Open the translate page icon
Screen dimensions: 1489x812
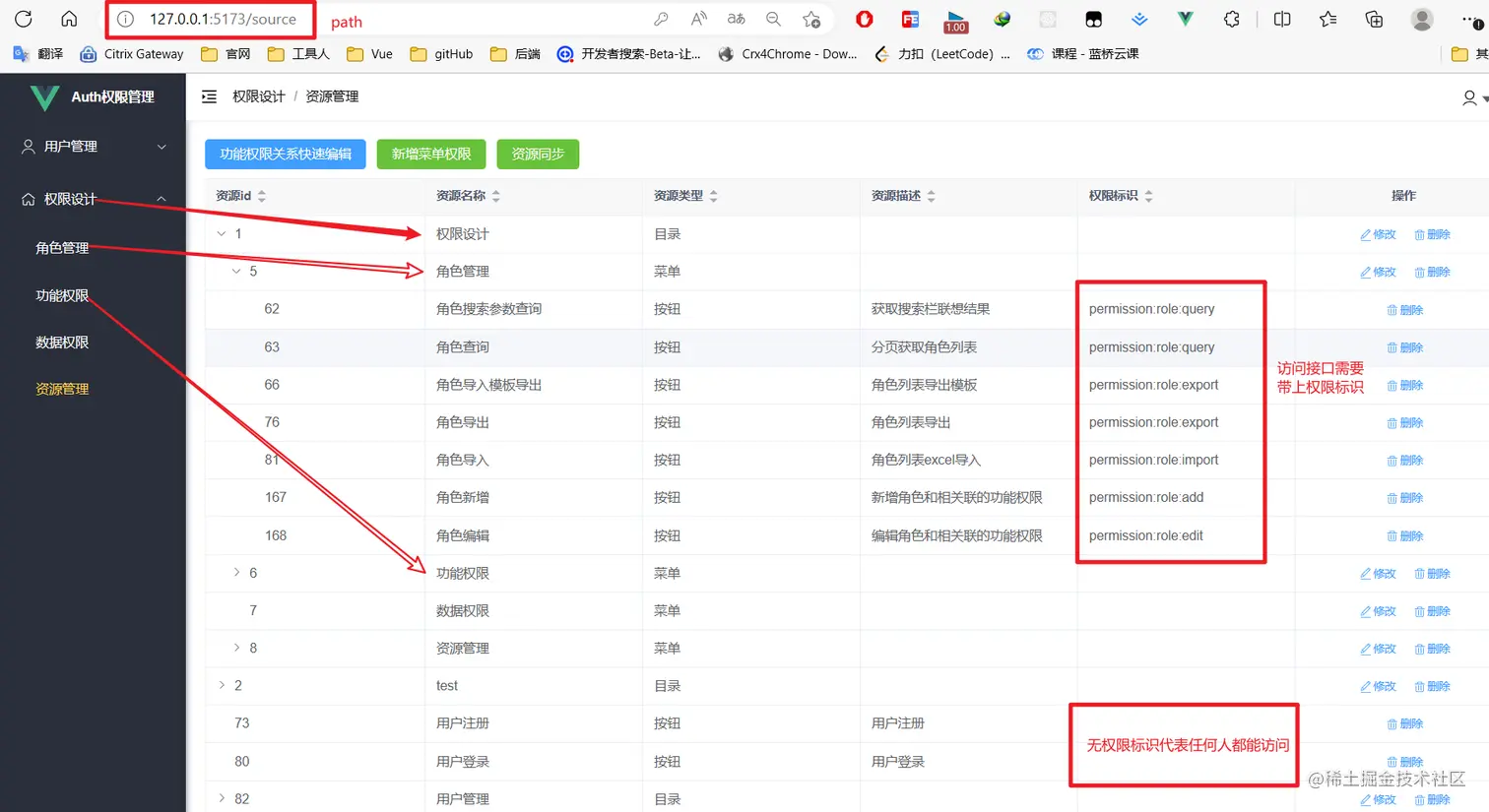click(736, 19)
